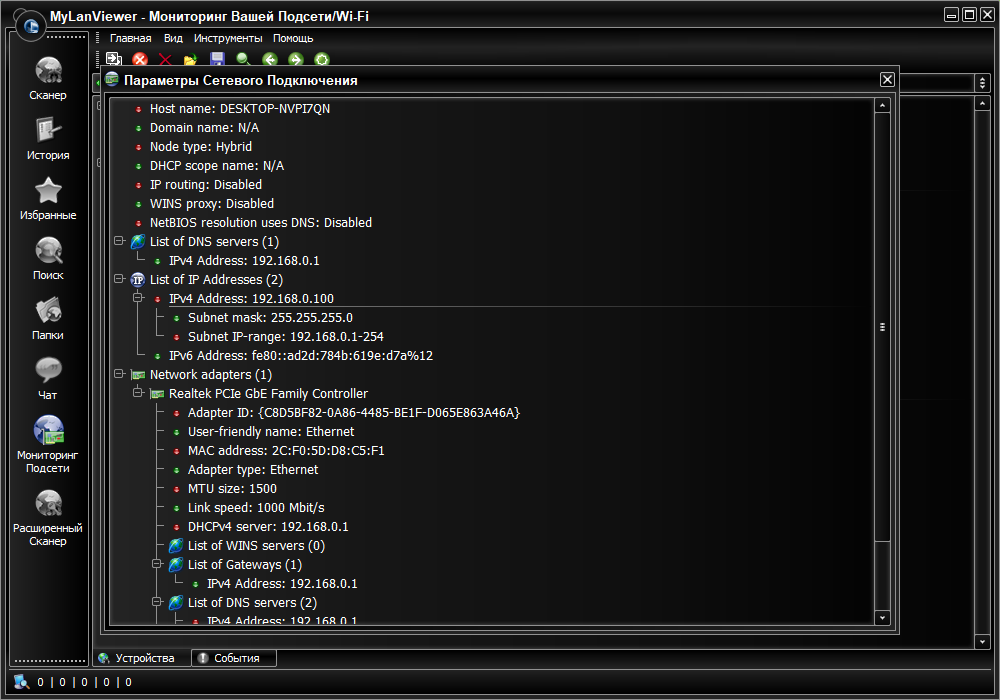Click the export arrow toolbar icon
This screenshot has width=1000, height=700.
click(114, 59)
